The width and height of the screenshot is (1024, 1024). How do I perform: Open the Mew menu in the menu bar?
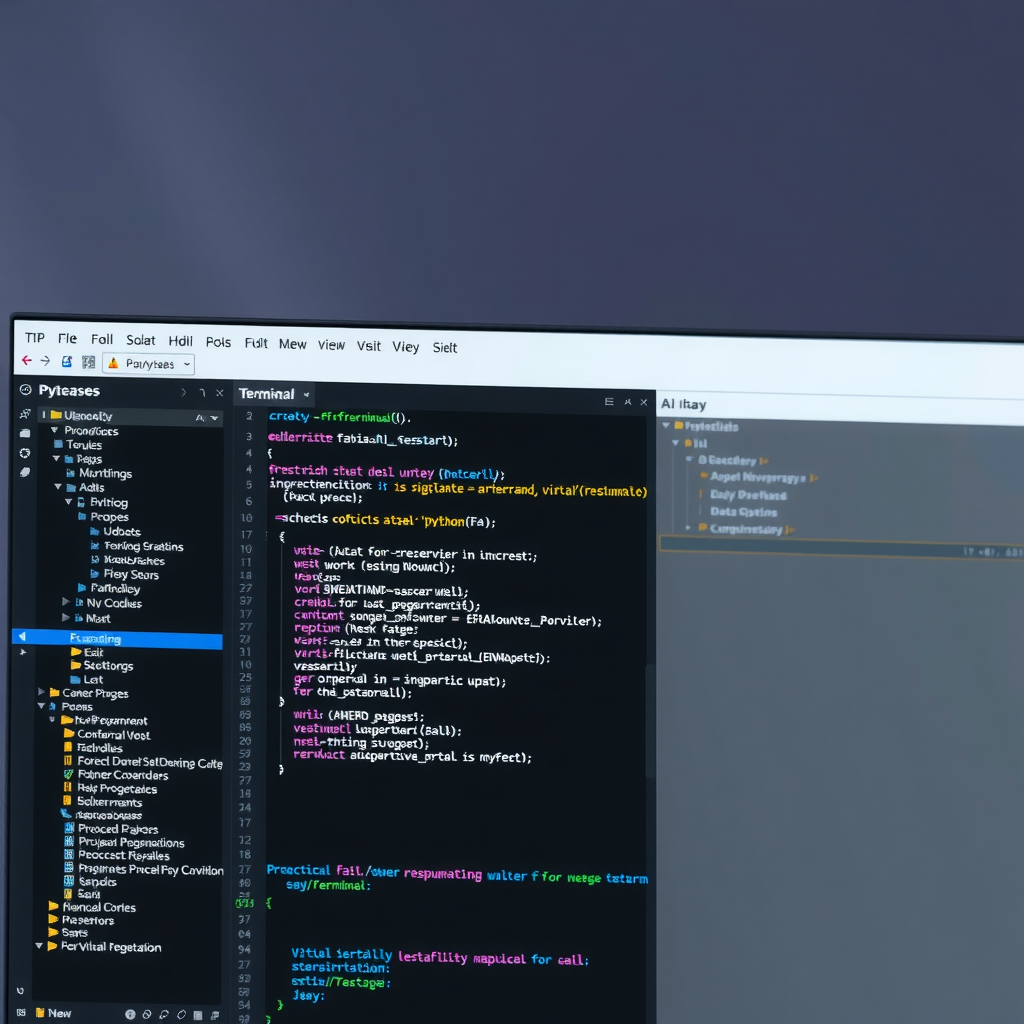coord(292,343)
